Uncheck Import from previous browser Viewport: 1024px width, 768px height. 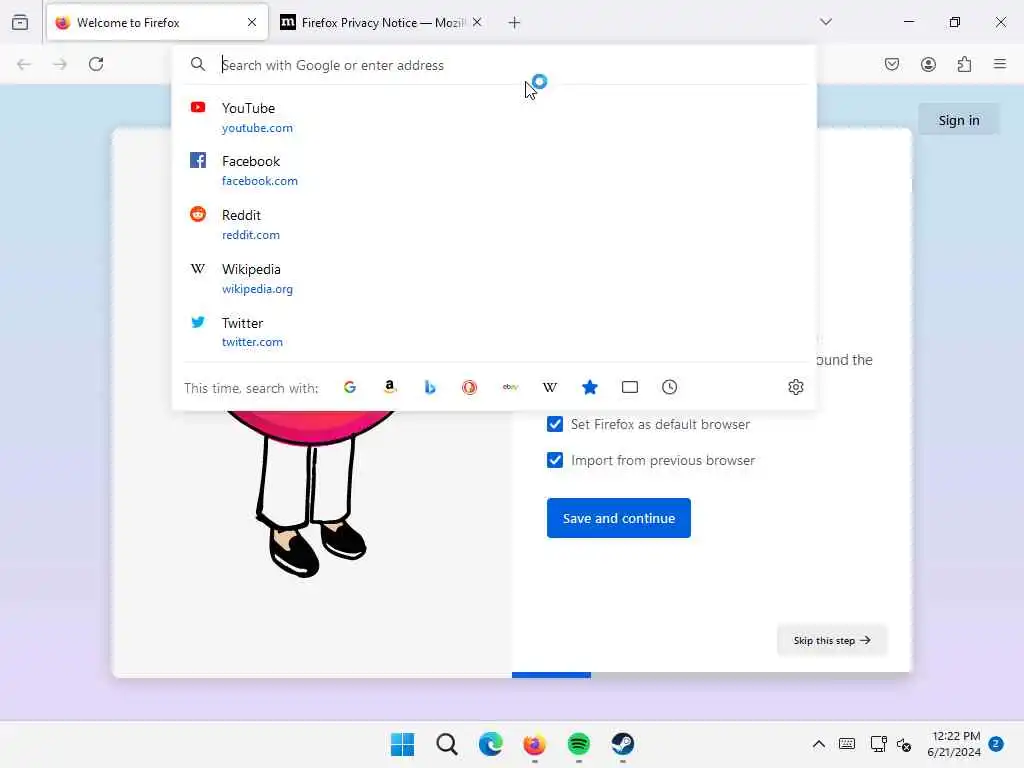tap(555, 460)
